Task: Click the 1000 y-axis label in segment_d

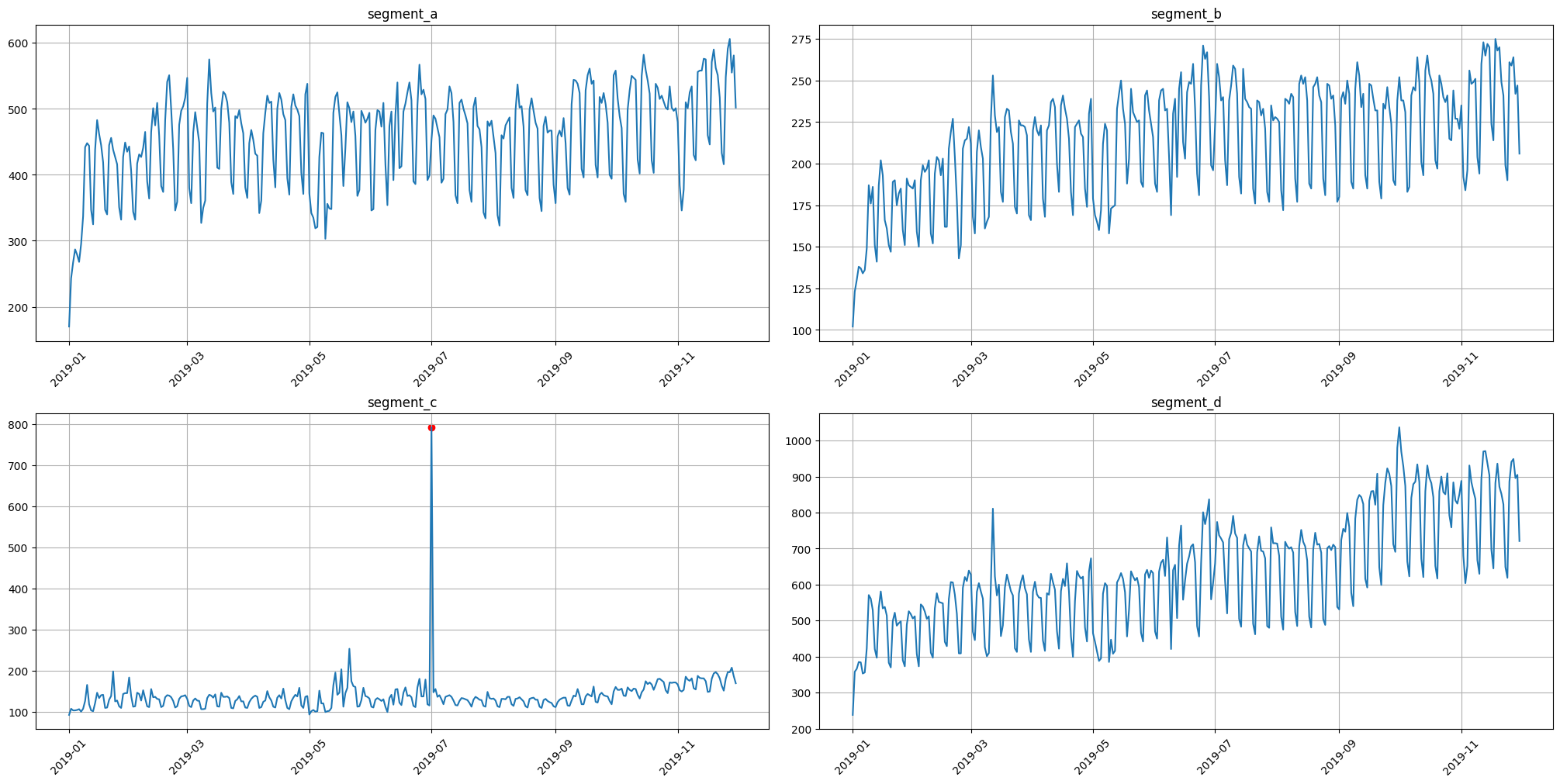Action: pyautogui.click(x=799, y=441)
